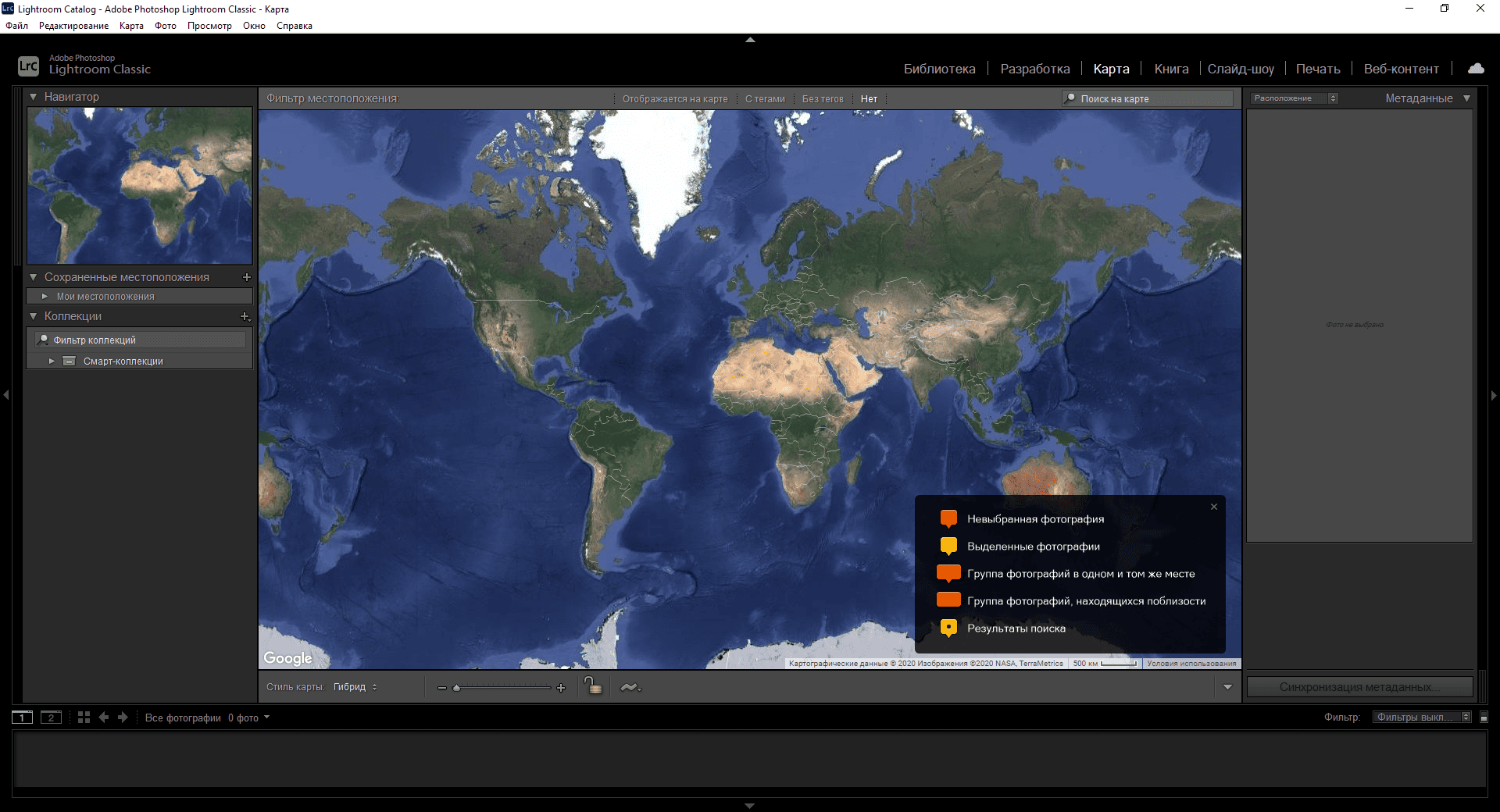
Task: Open Условия использования link on map
Action: (1191, 664)
